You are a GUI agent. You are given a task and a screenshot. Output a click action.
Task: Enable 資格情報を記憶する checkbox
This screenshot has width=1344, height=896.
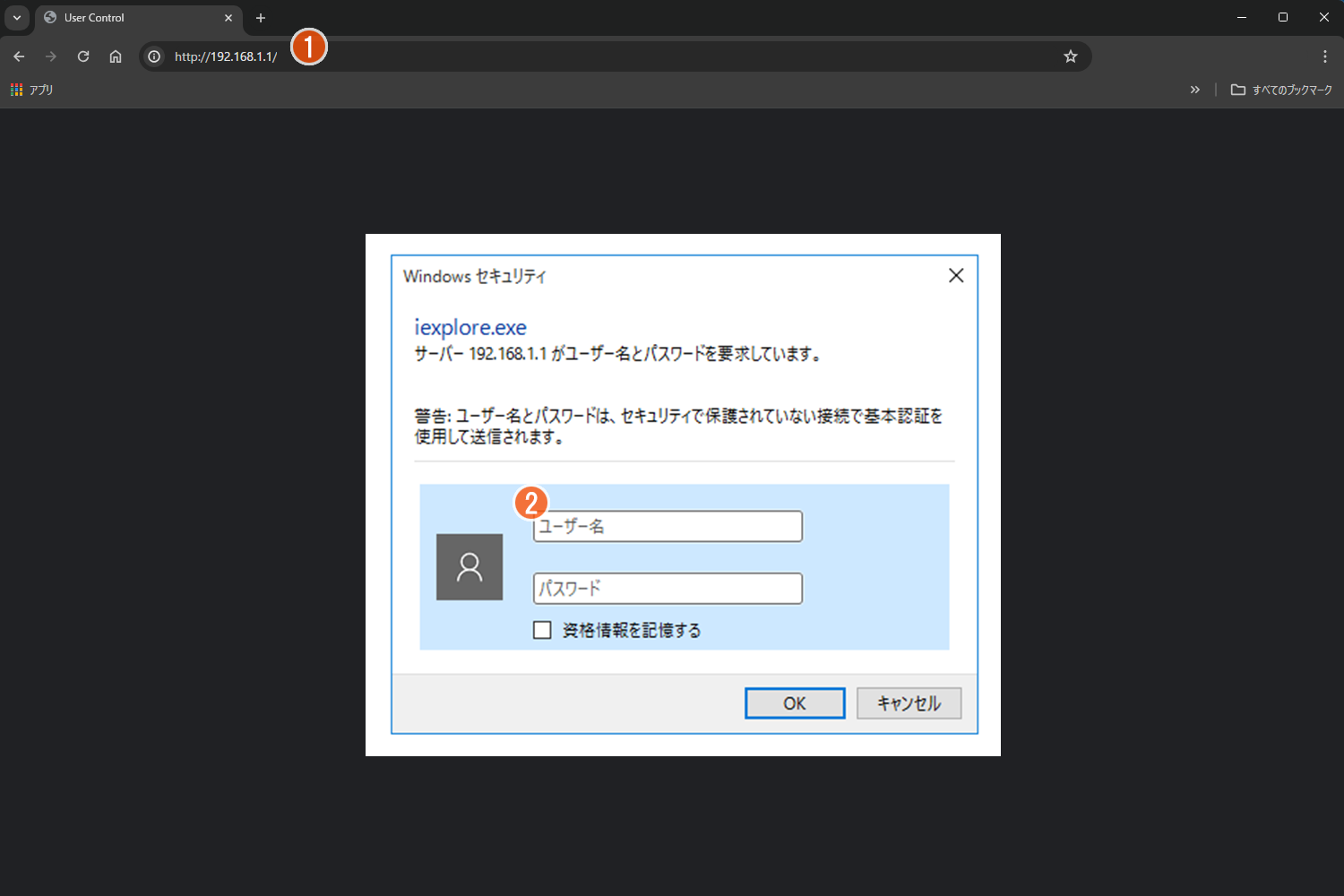(x=542, y=630)
